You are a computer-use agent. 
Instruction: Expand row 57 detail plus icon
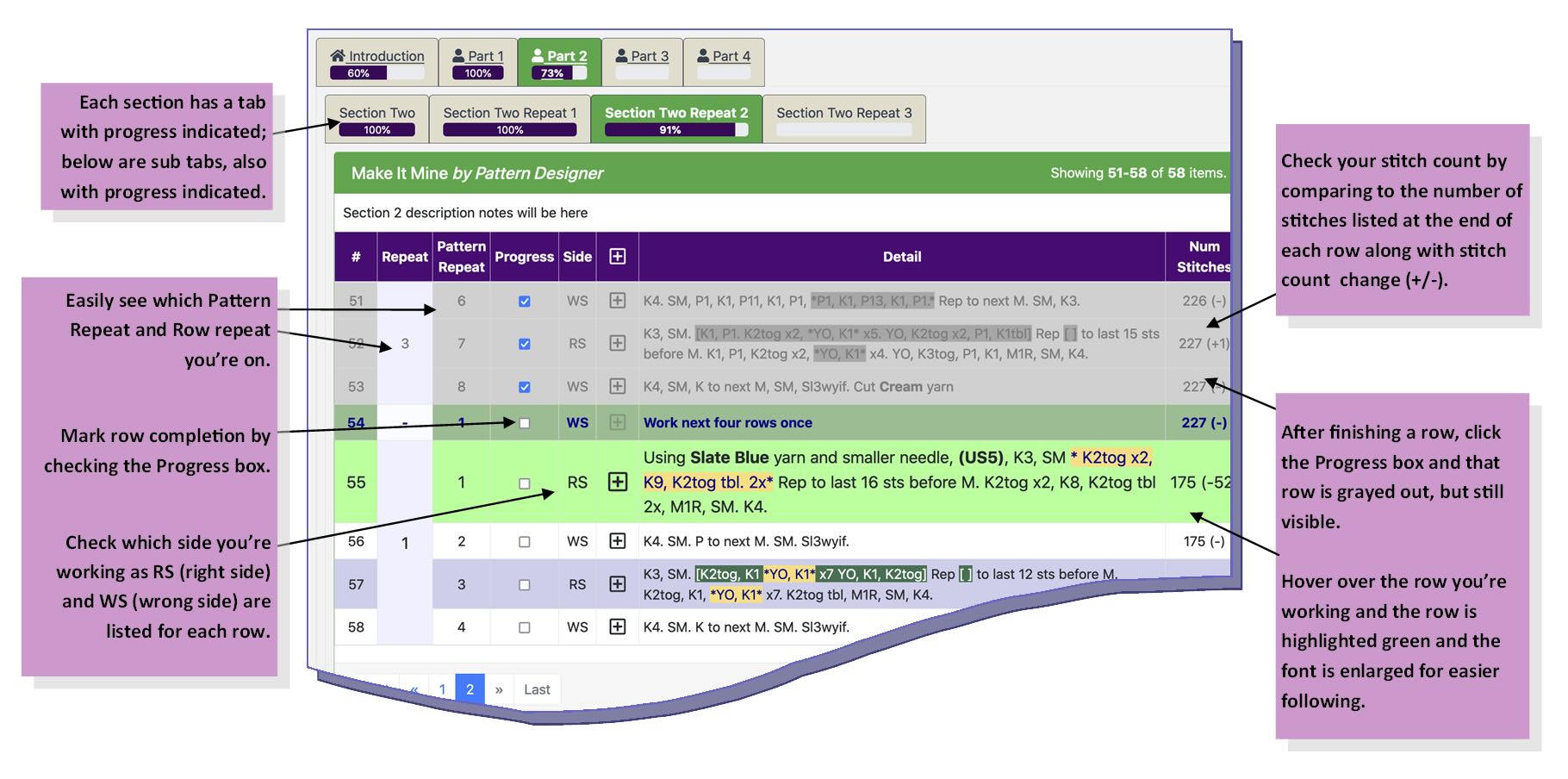pyautogui.click(x=618, y=584)
